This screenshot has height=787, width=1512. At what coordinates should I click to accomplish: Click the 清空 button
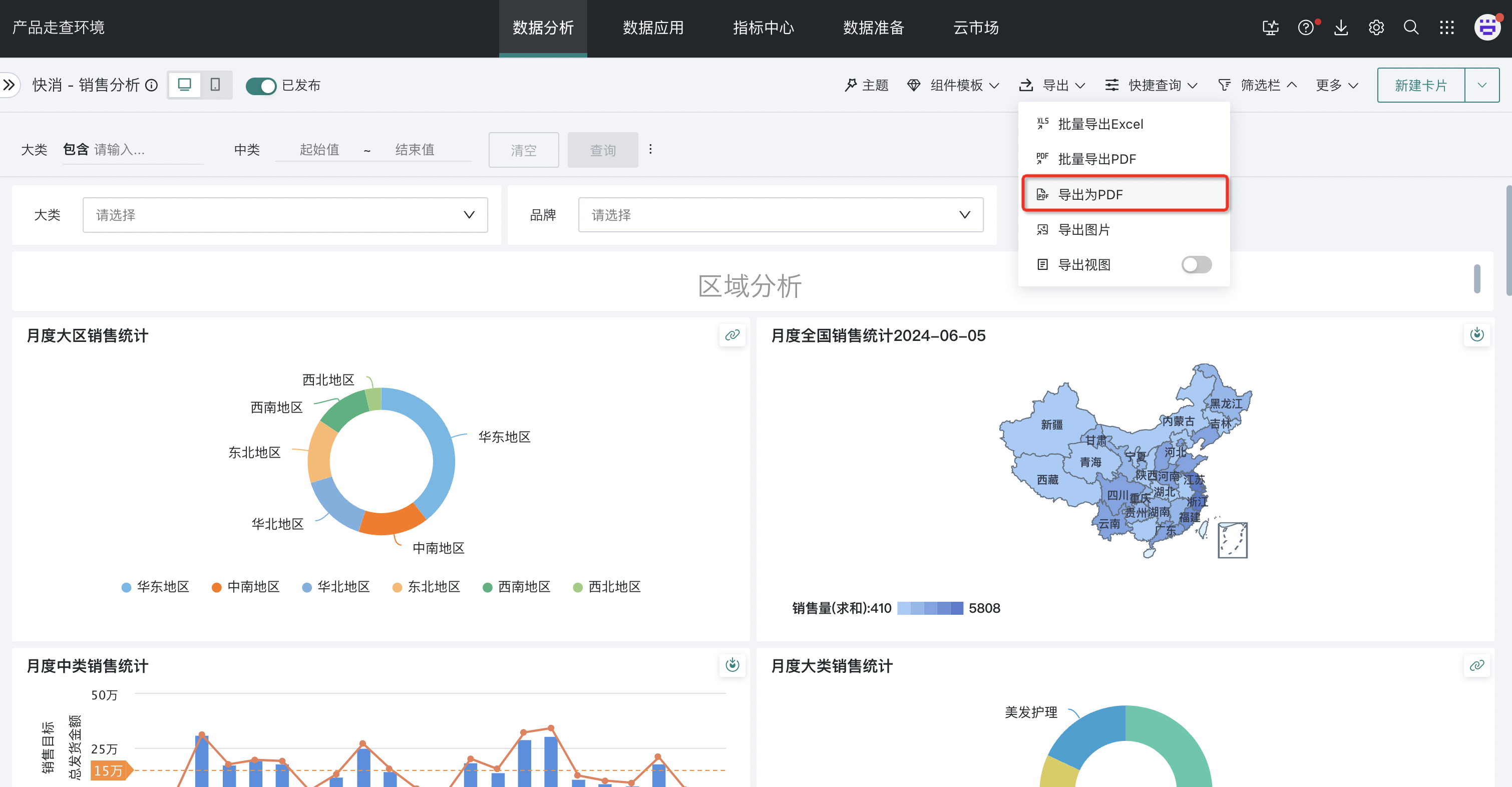click(523, 150)
